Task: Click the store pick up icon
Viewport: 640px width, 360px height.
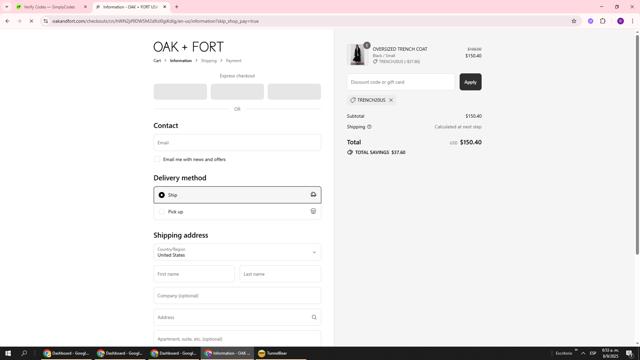Action: pos(313,211)
